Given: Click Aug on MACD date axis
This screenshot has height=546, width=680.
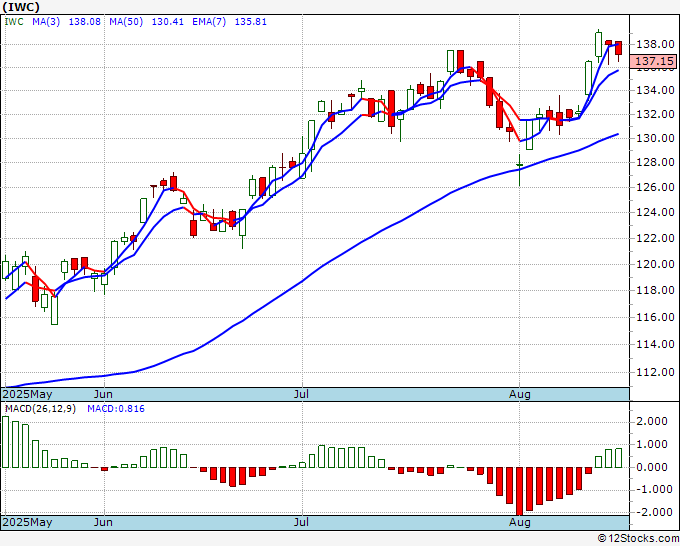Looking at the screenshot, I should (520, 522).
